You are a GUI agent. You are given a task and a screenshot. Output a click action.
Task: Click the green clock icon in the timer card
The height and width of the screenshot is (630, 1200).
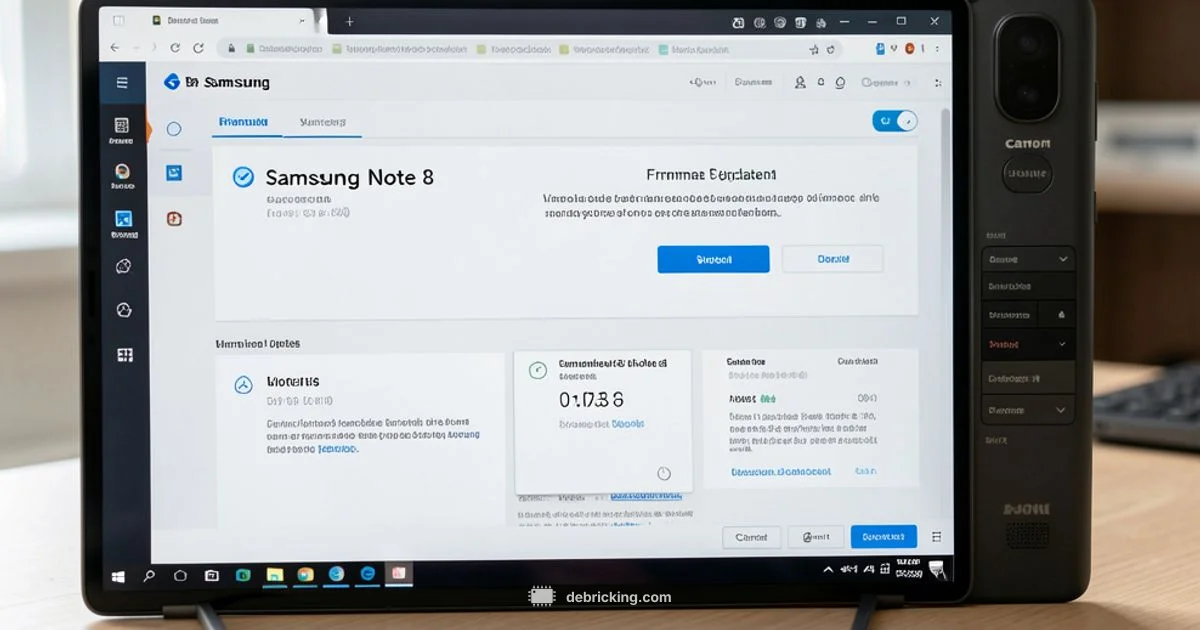538,371
